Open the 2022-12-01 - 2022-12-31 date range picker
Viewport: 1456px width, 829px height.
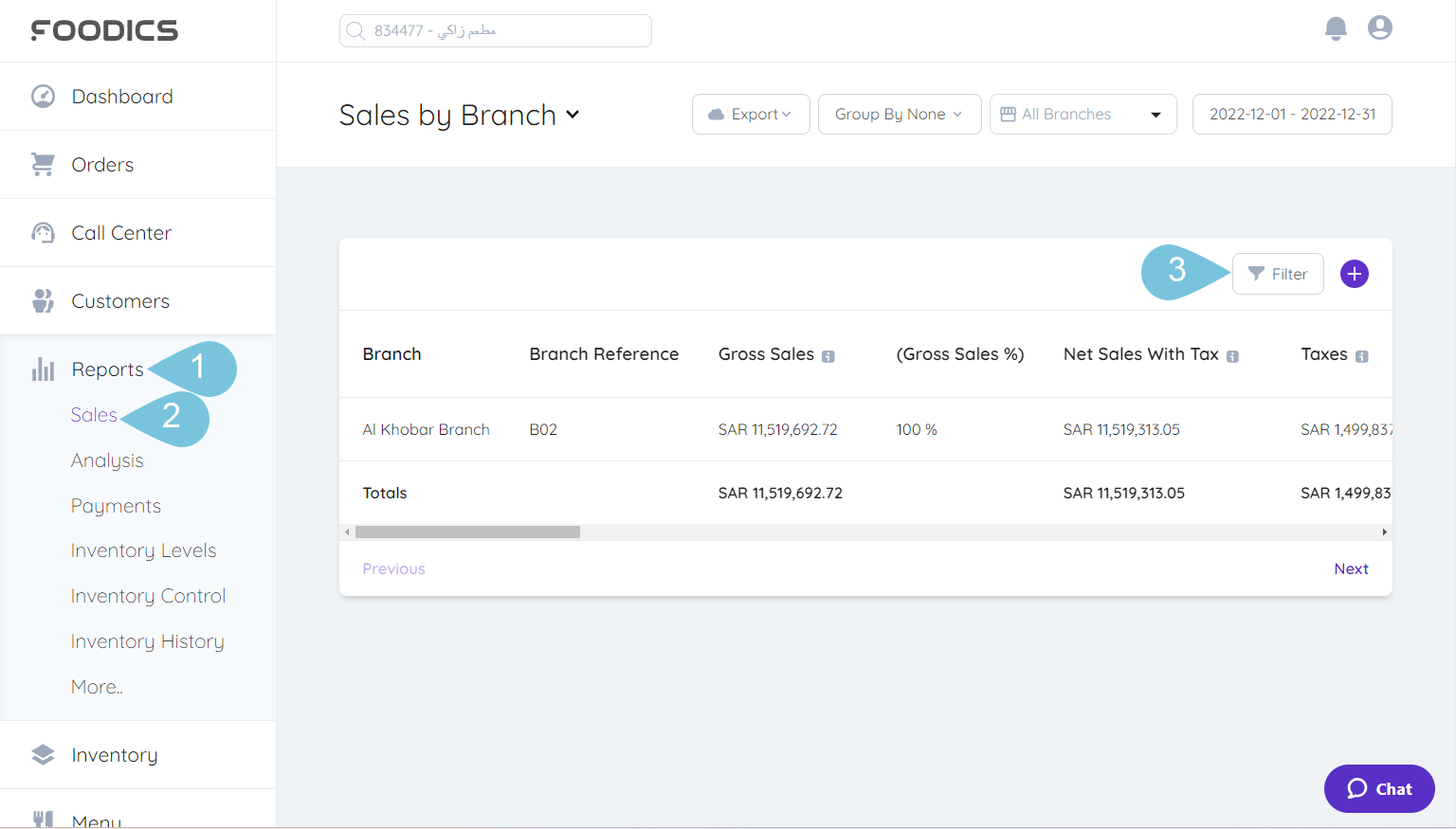click(x=1292, y=114)
